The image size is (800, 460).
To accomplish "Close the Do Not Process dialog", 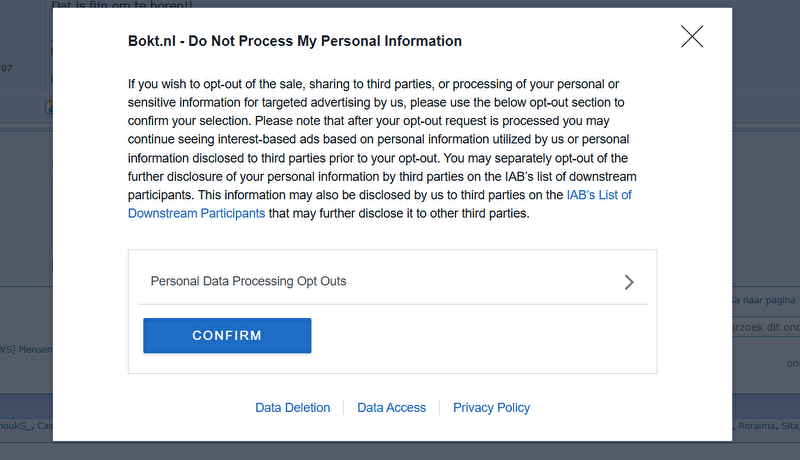I will [692, 37].
